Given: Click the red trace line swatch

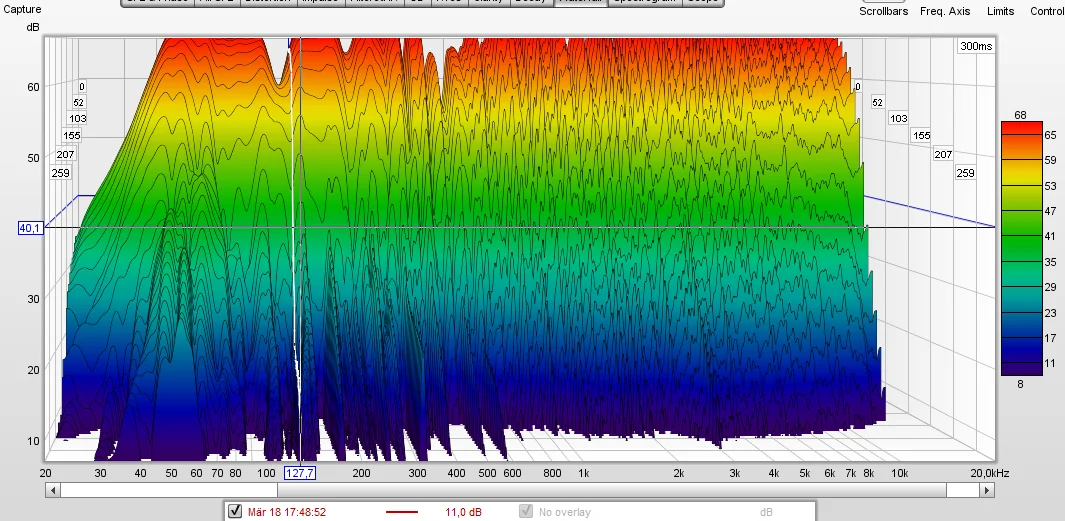Looking at the screenshot, I should point(401,512).
